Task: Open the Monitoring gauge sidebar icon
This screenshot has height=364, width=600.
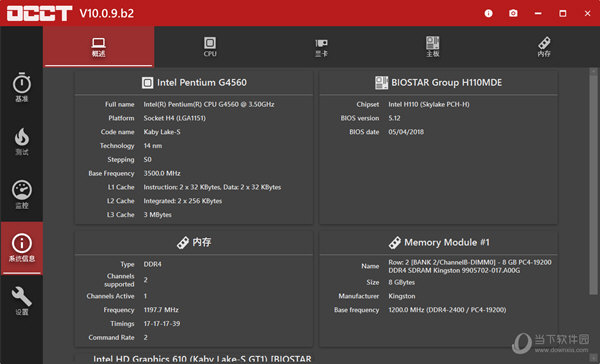Action: [22, 194]
